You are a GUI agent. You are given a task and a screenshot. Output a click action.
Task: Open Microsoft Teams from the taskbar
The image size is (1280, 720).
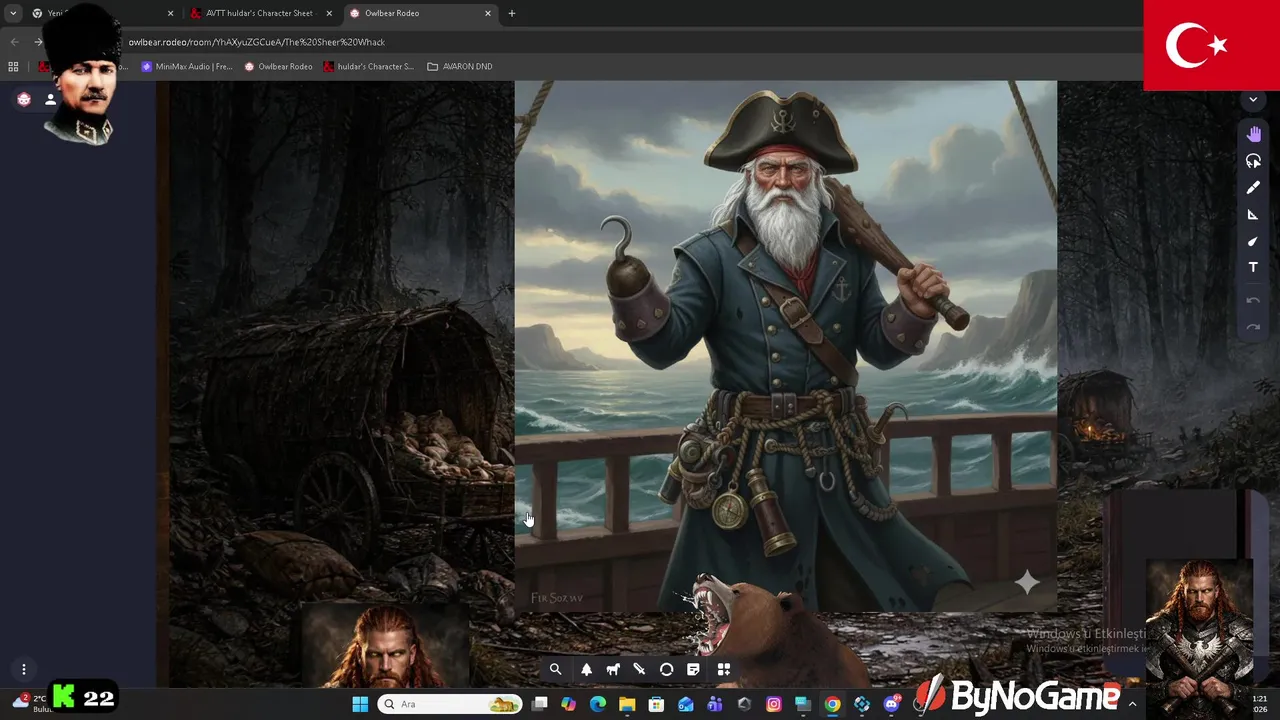(715, 704)
